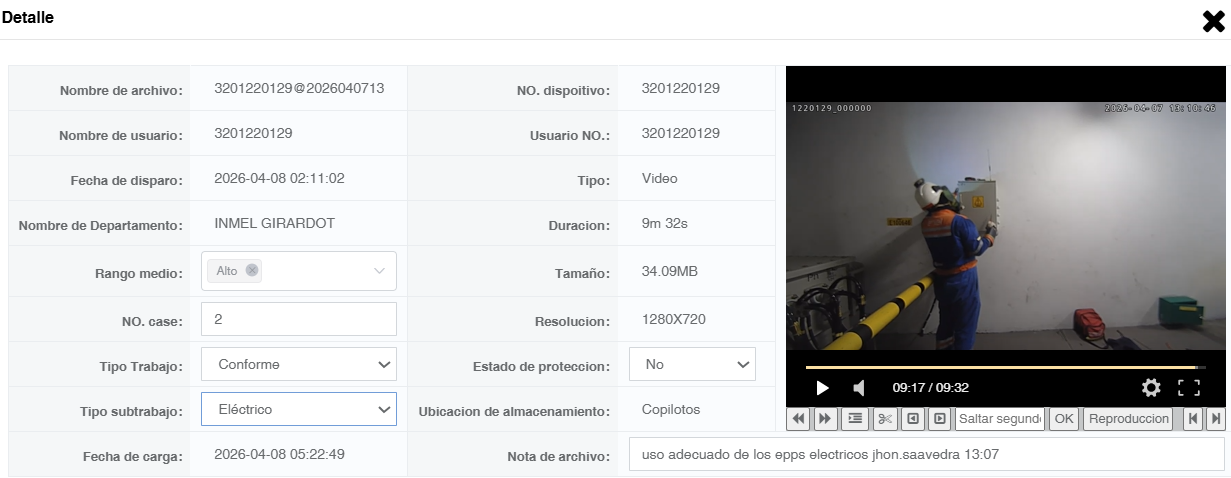Image resolution: width=1231 pixels, height=478 pixels.
Task: Click the NO. dispoitivo value 3201220129
Action: (x=681, y=88)
